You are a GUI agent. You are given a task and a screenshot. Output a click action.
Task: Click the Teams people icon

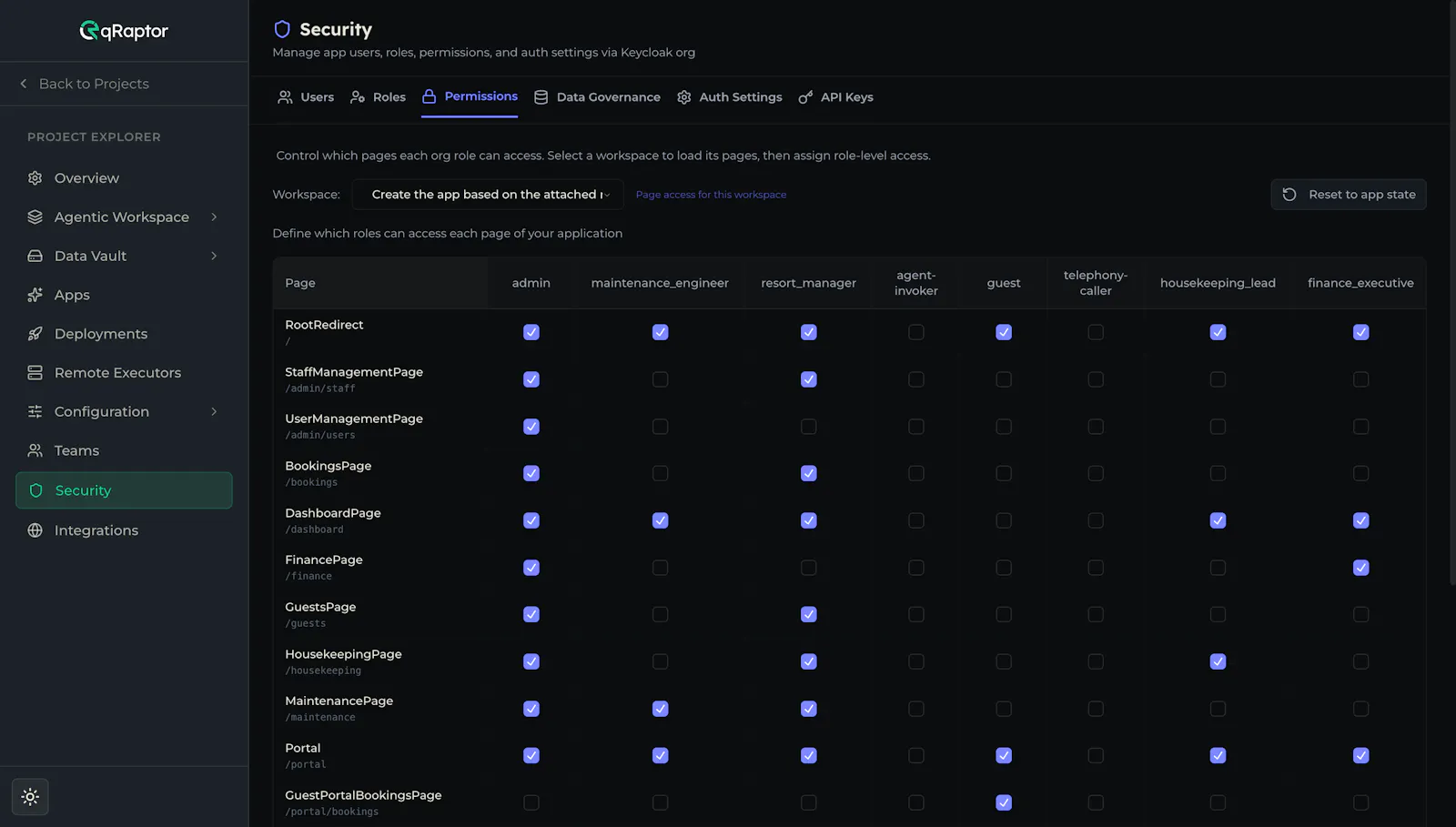[x=35, y=451]
